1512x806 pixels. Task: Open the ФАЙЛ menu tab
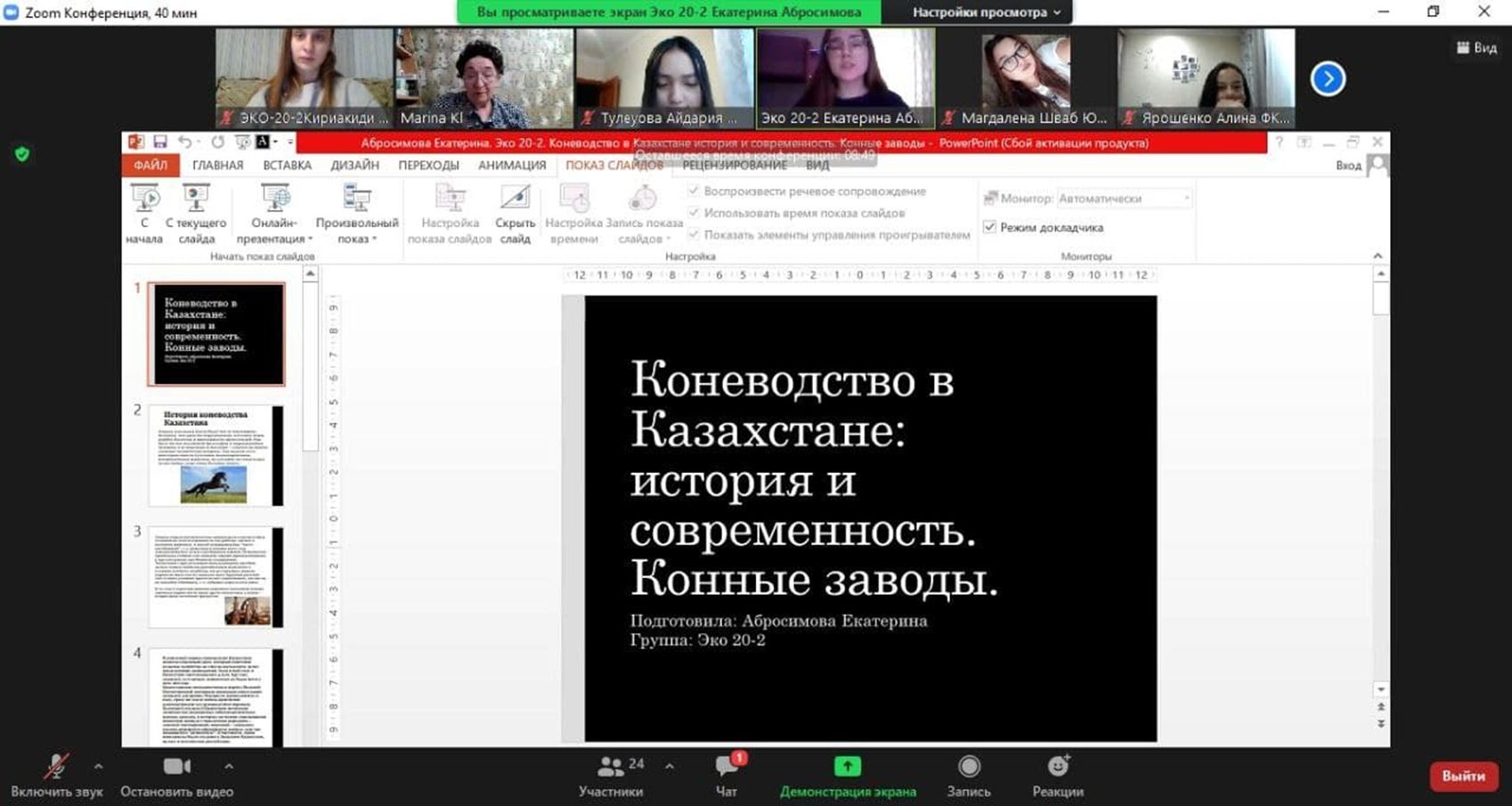(x=150, y=165)
